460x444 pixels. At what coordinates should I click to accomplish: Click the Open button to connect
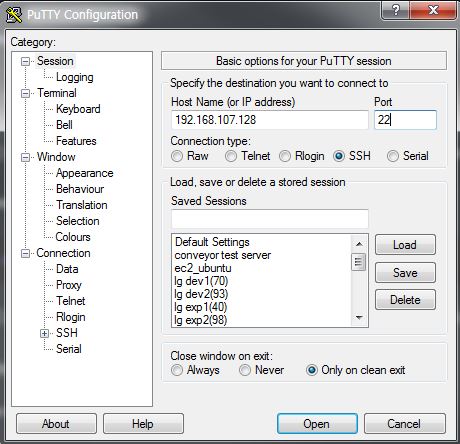tap(317, 424)
